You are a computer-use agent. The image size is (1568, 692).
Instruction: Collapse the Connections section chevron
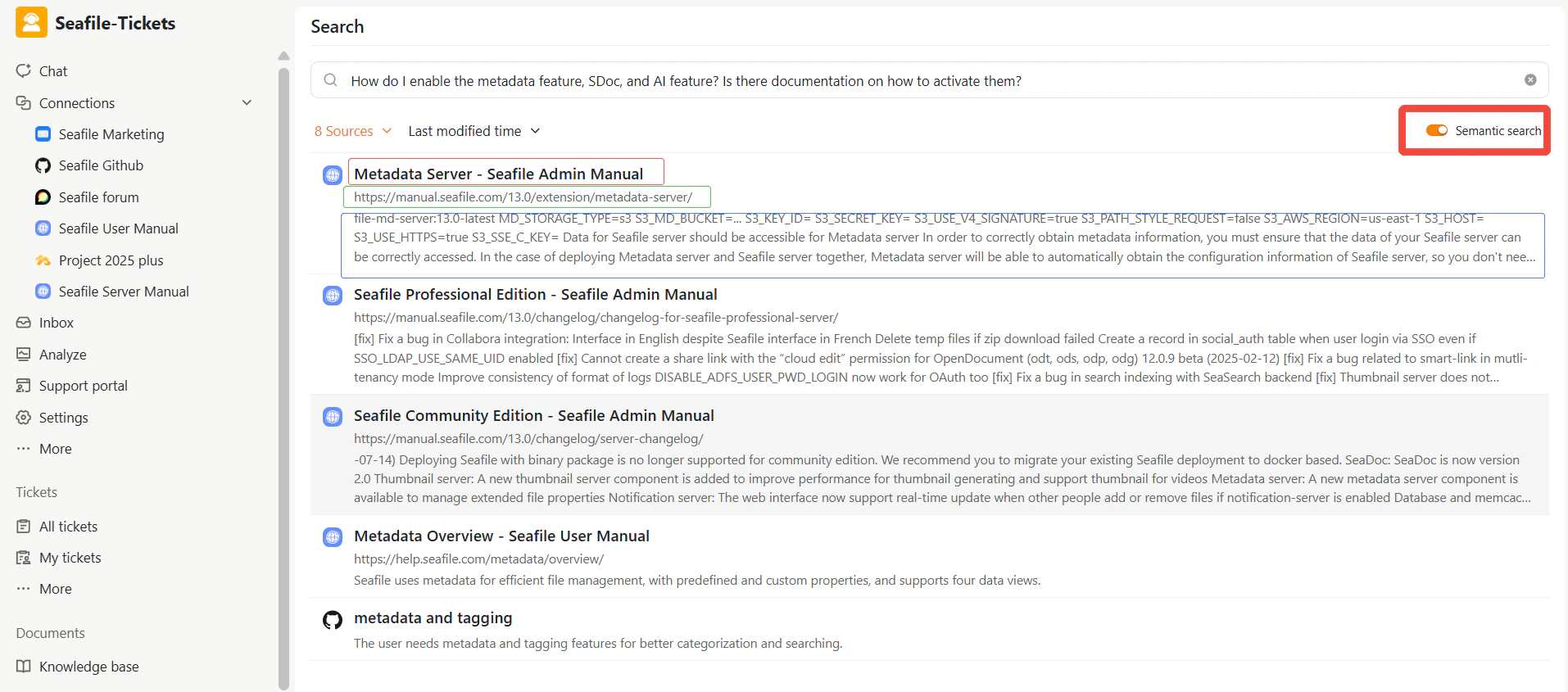247,103
